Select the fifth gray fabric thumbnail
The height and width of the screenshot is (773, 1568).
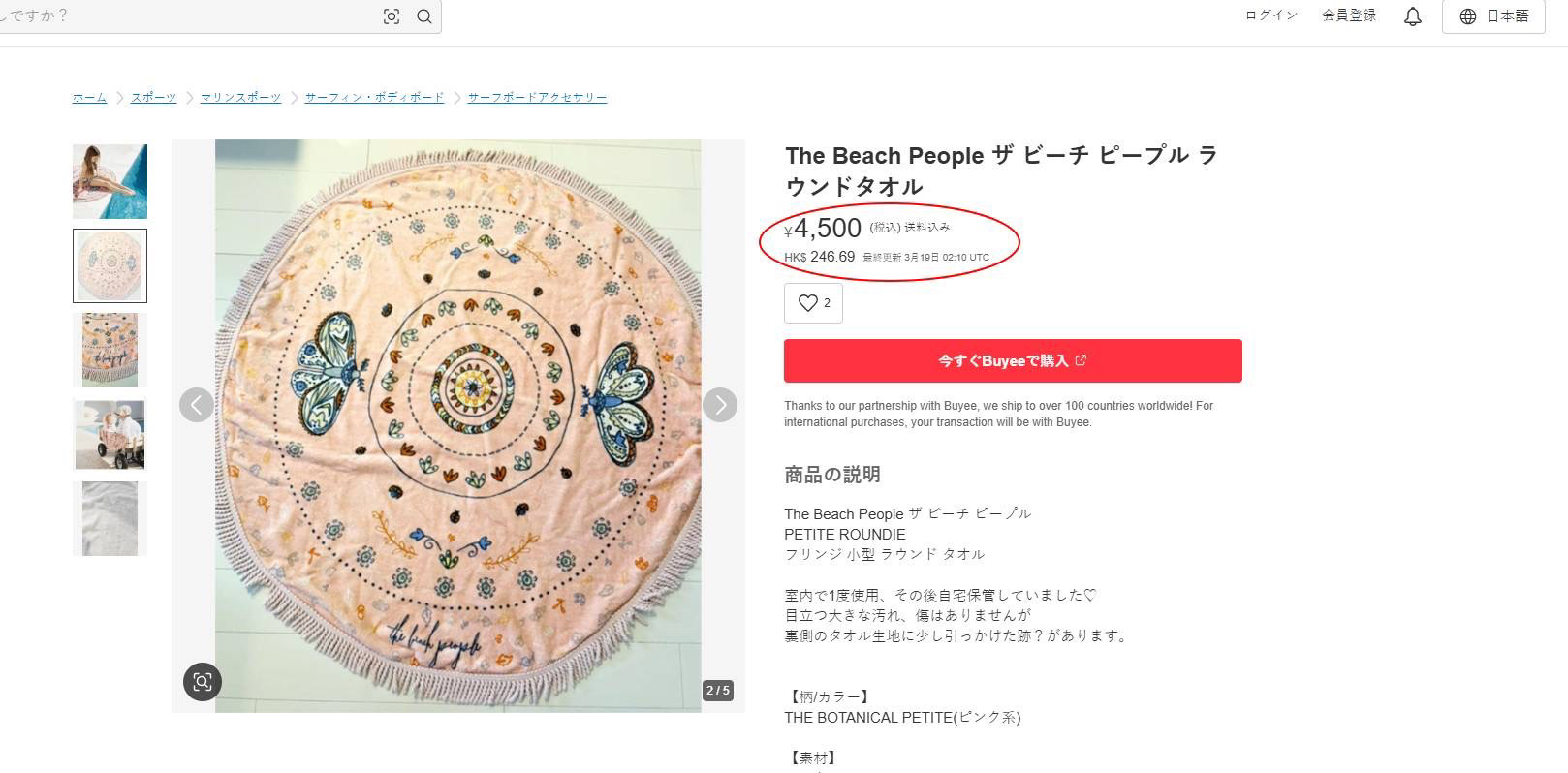pos(110,518)
